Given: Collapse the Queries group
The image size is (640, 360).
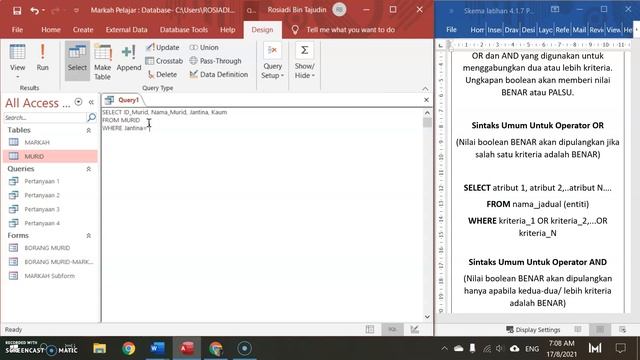Looking at the screenshot, I should 89,169.
